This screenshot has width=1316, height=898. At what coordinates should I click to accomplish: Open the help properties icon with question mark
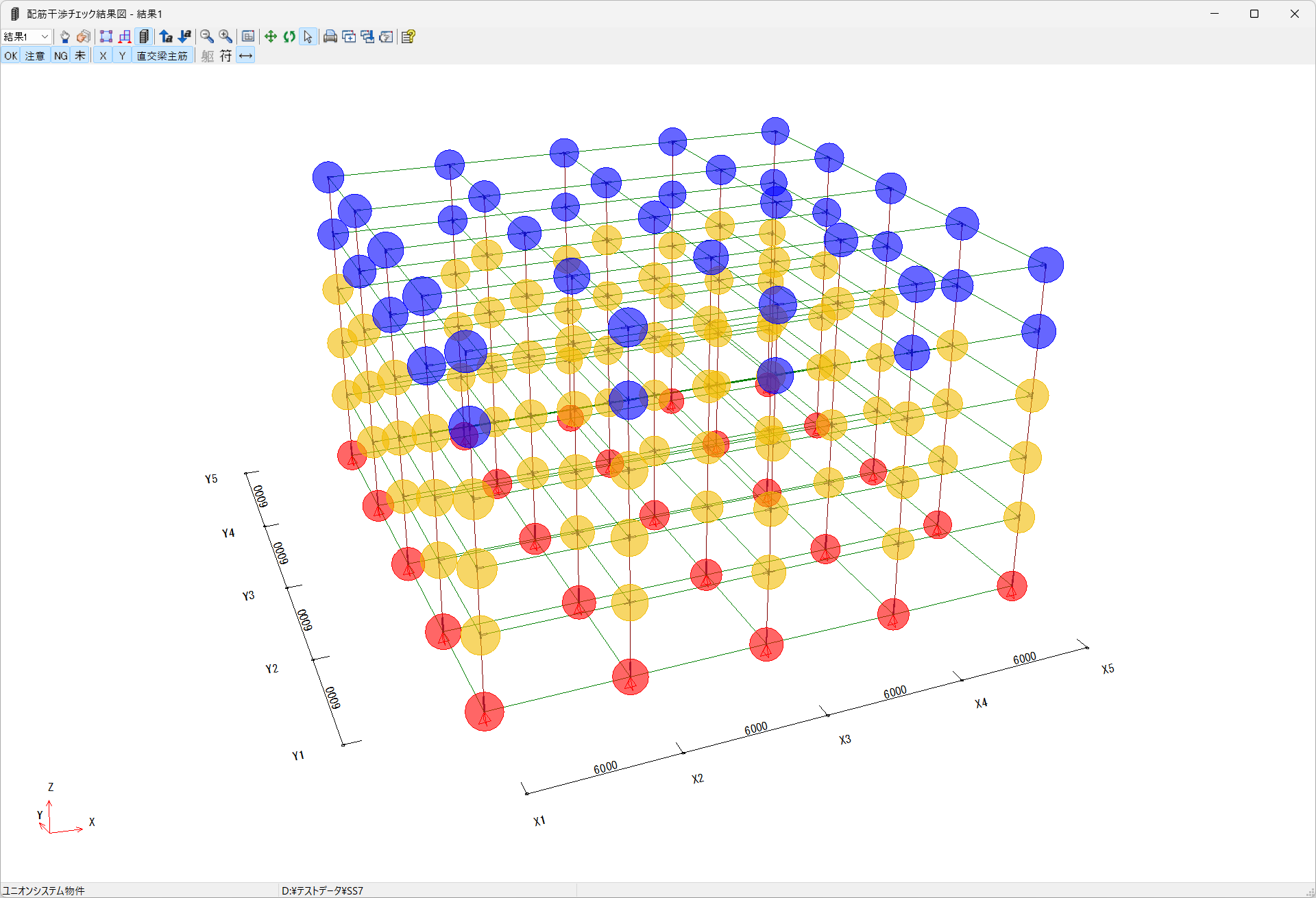[x=409, y=37]
